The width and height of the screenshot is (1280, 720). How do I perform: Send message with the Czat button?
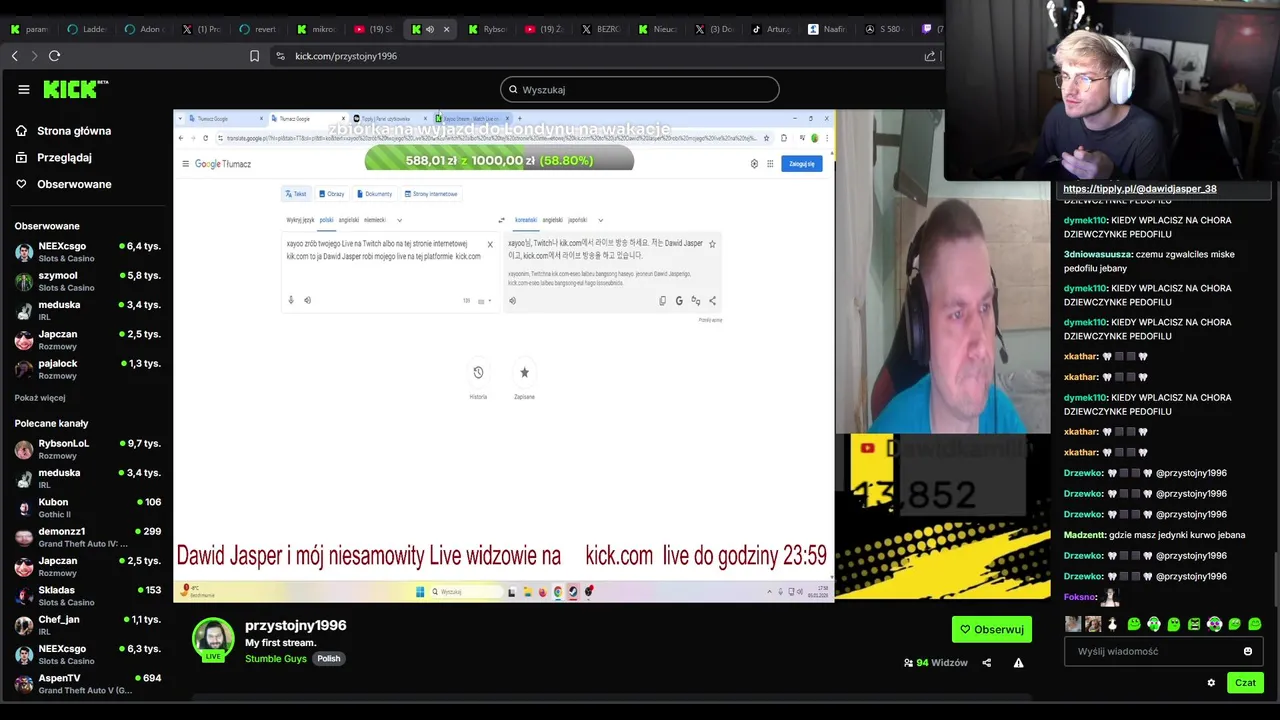pyautogui.click(x=1245, y=683)
